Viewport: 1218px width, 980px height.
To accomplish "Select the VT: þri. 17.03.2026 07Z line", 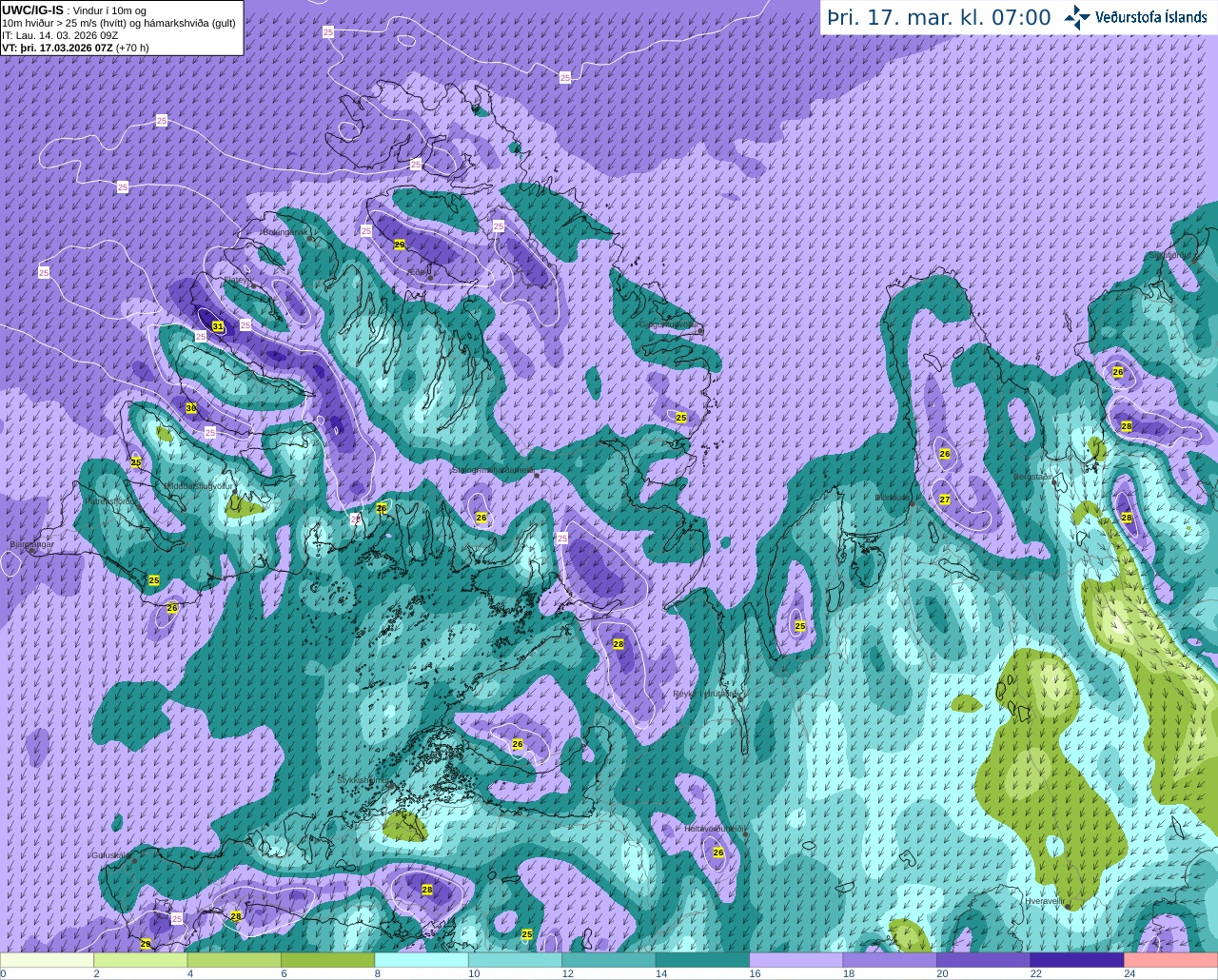I will point(75,48).
